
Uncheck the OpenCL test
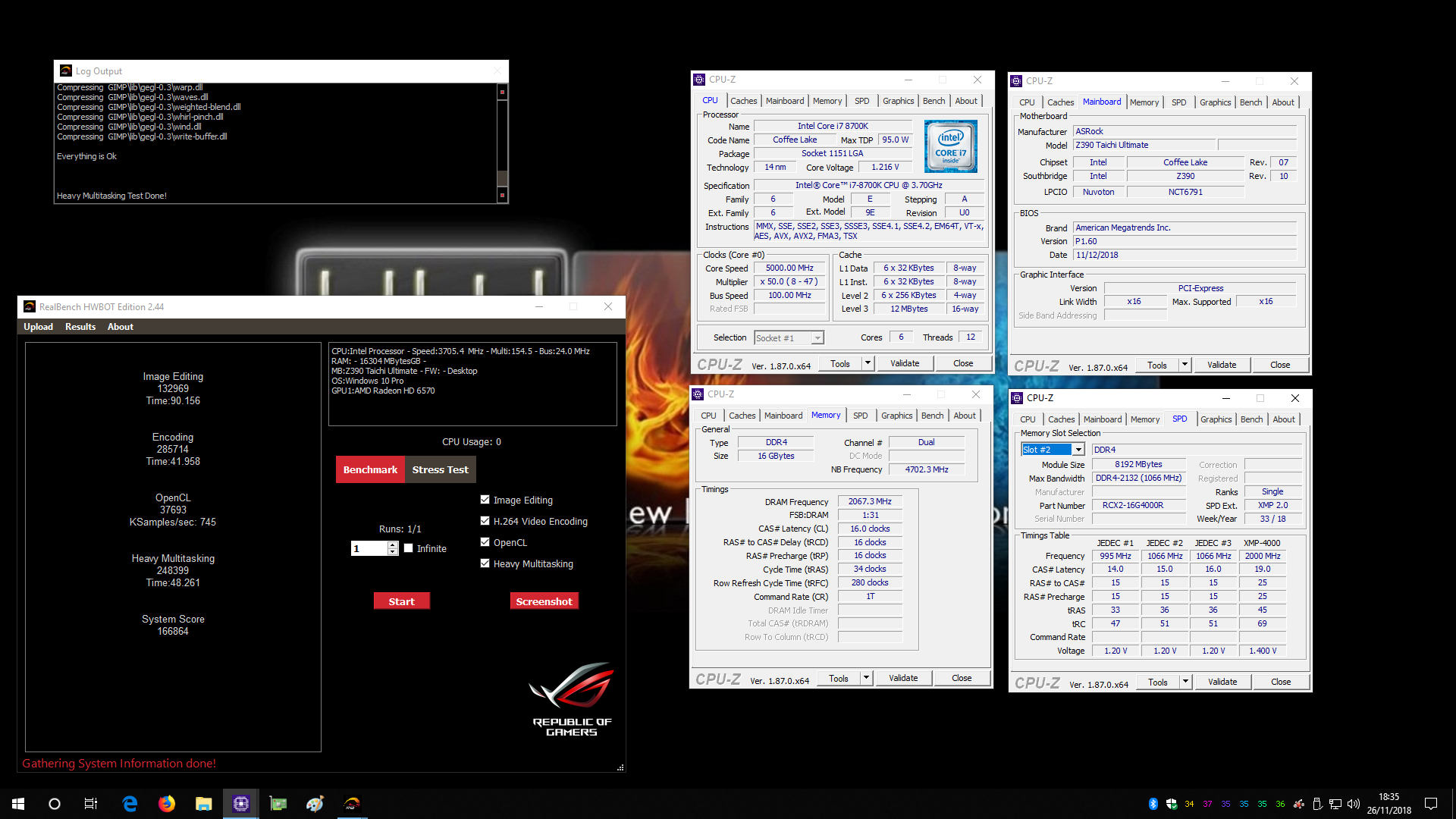(x=485, y=542)
